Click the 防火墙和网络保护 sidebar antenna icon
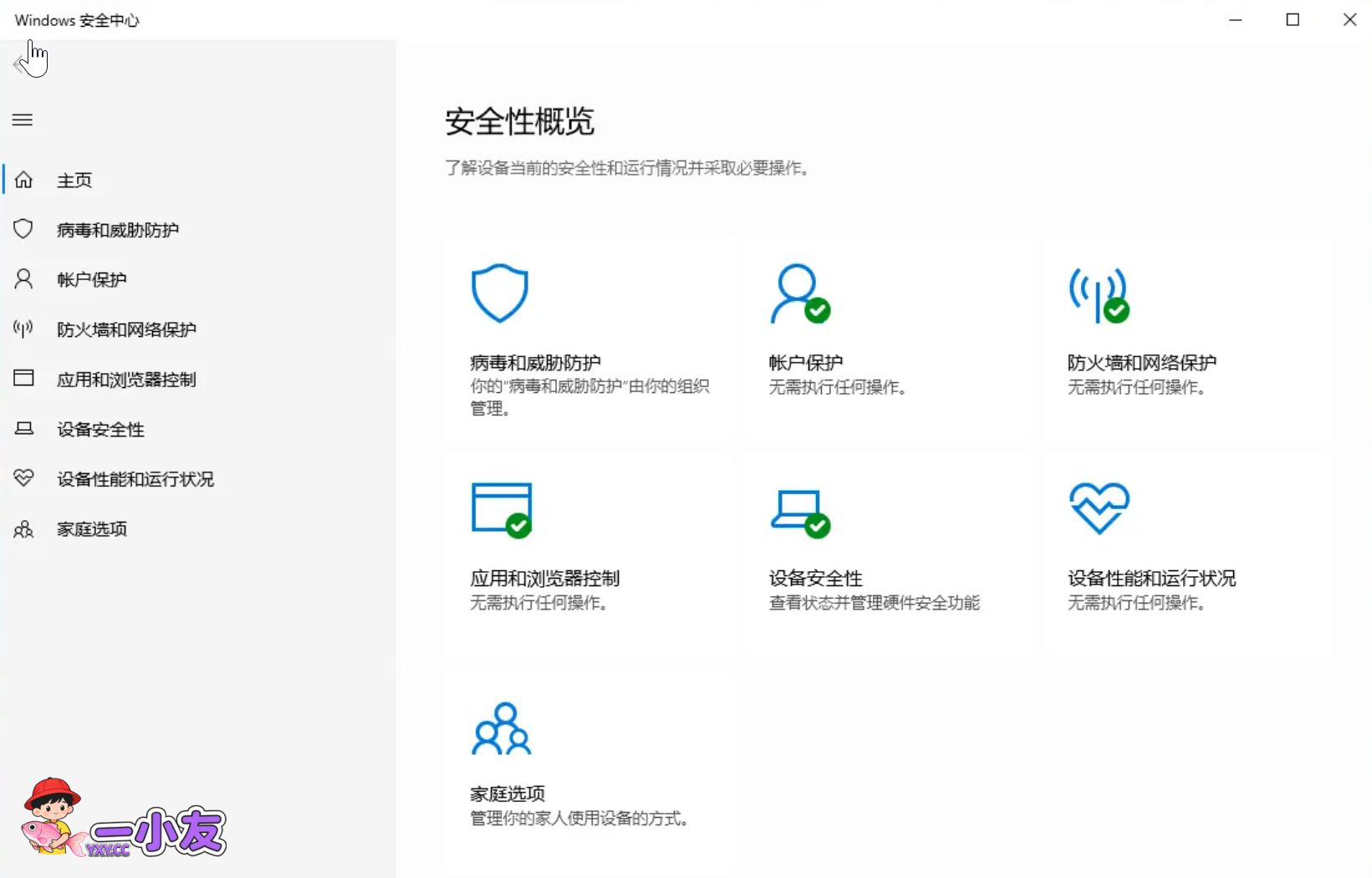 [23, 329]
